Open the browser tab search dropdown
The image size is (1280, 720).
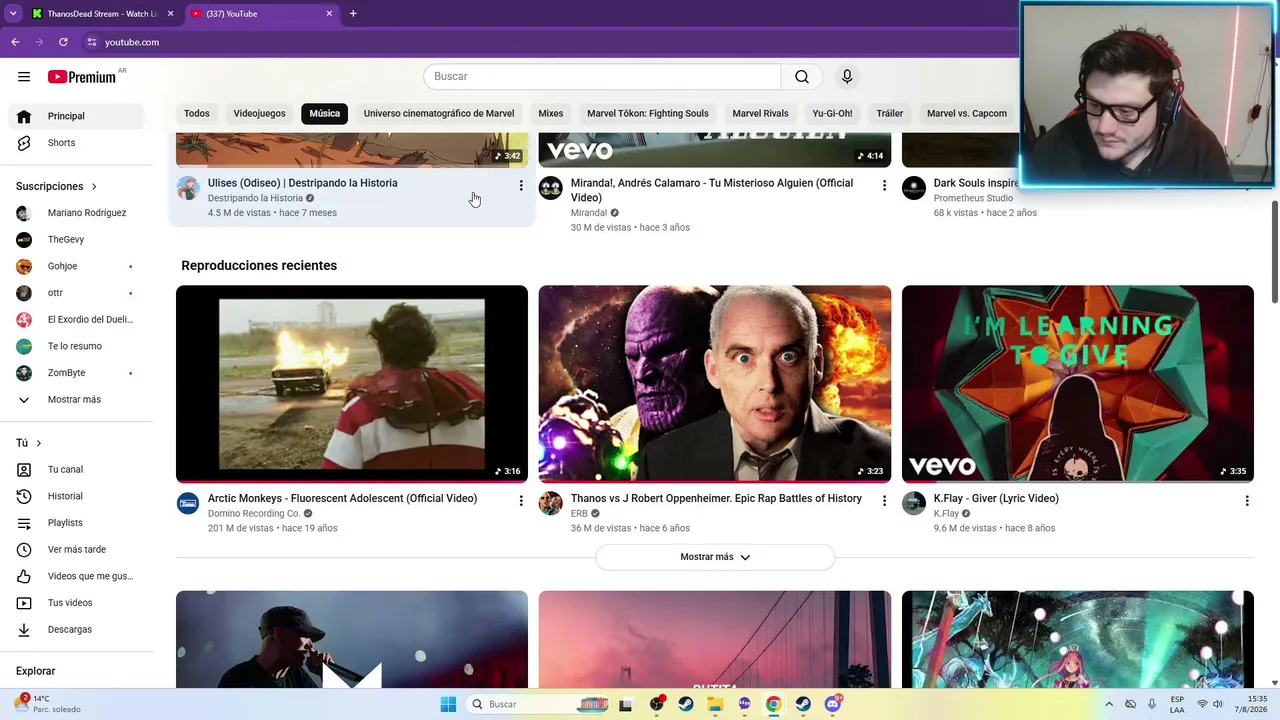coord(13,14)
